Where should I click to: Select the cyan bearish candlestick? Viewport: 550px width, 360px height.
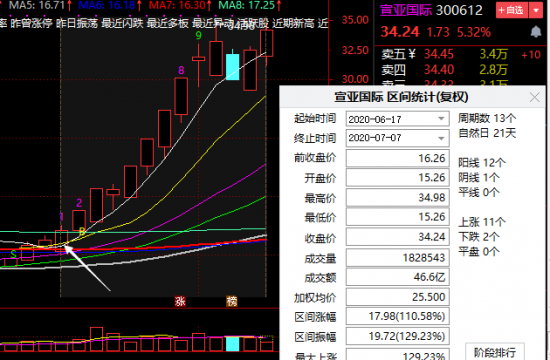(233, 66)
